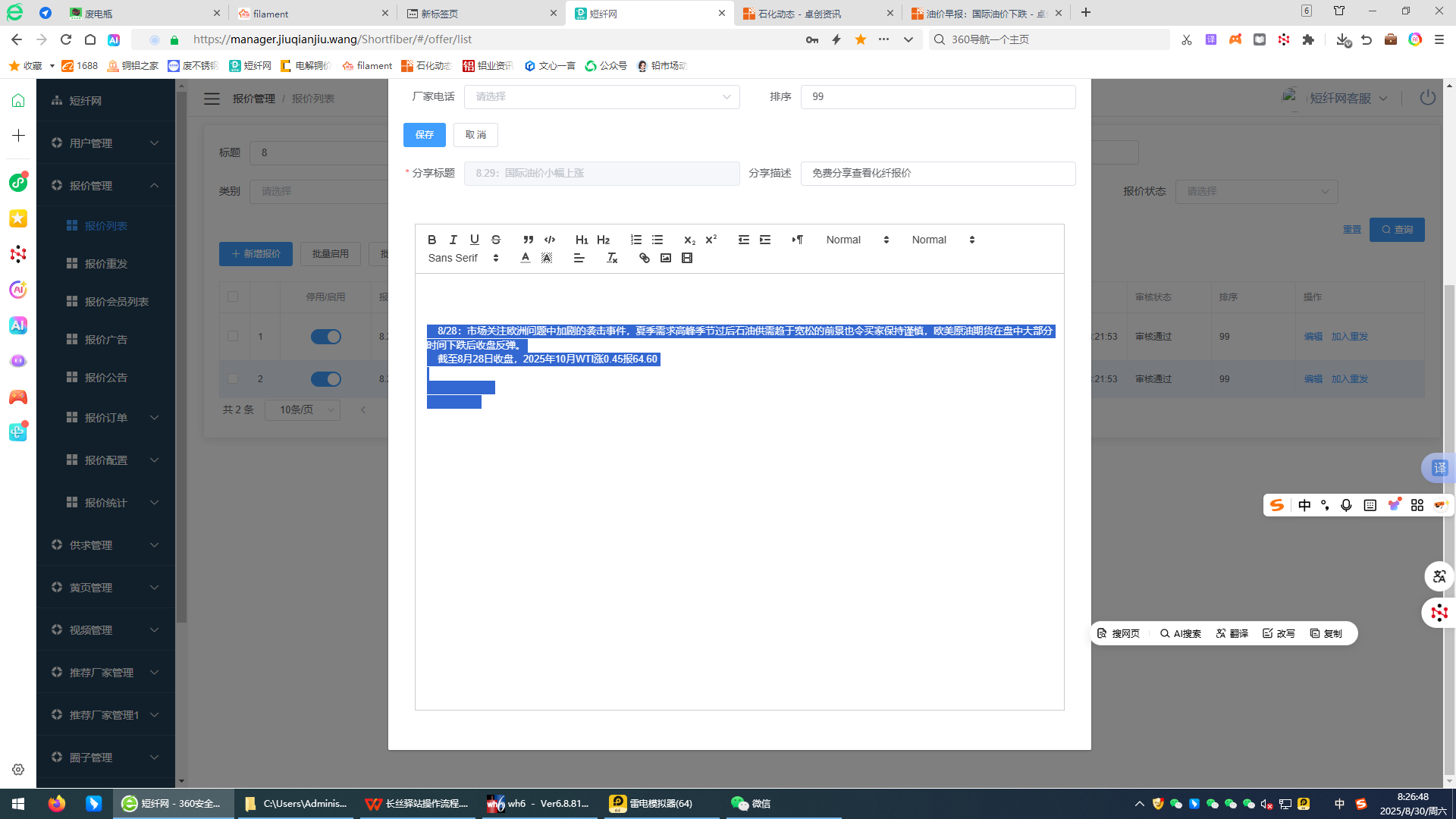Insert an image with the image icon
The image size is (1456, 819).
(666, 258)
